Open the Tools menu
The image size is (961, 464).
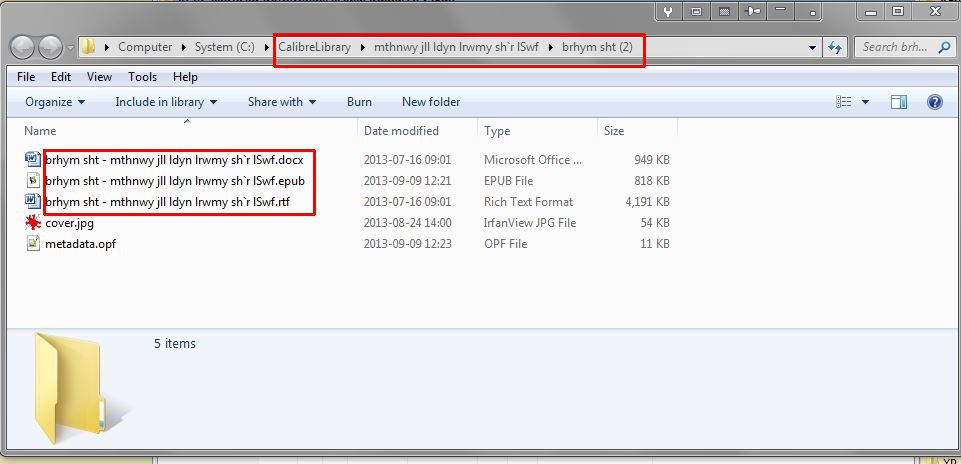tap(142, 77)
